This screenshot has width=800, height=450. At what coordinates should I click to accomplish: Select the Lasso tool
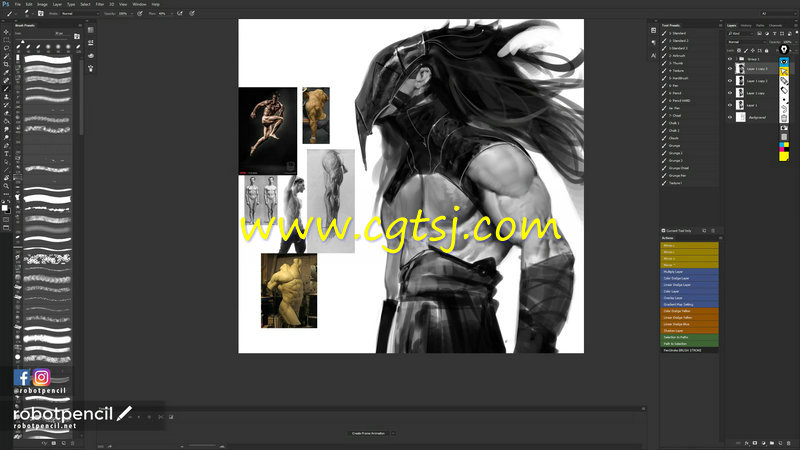6,48
